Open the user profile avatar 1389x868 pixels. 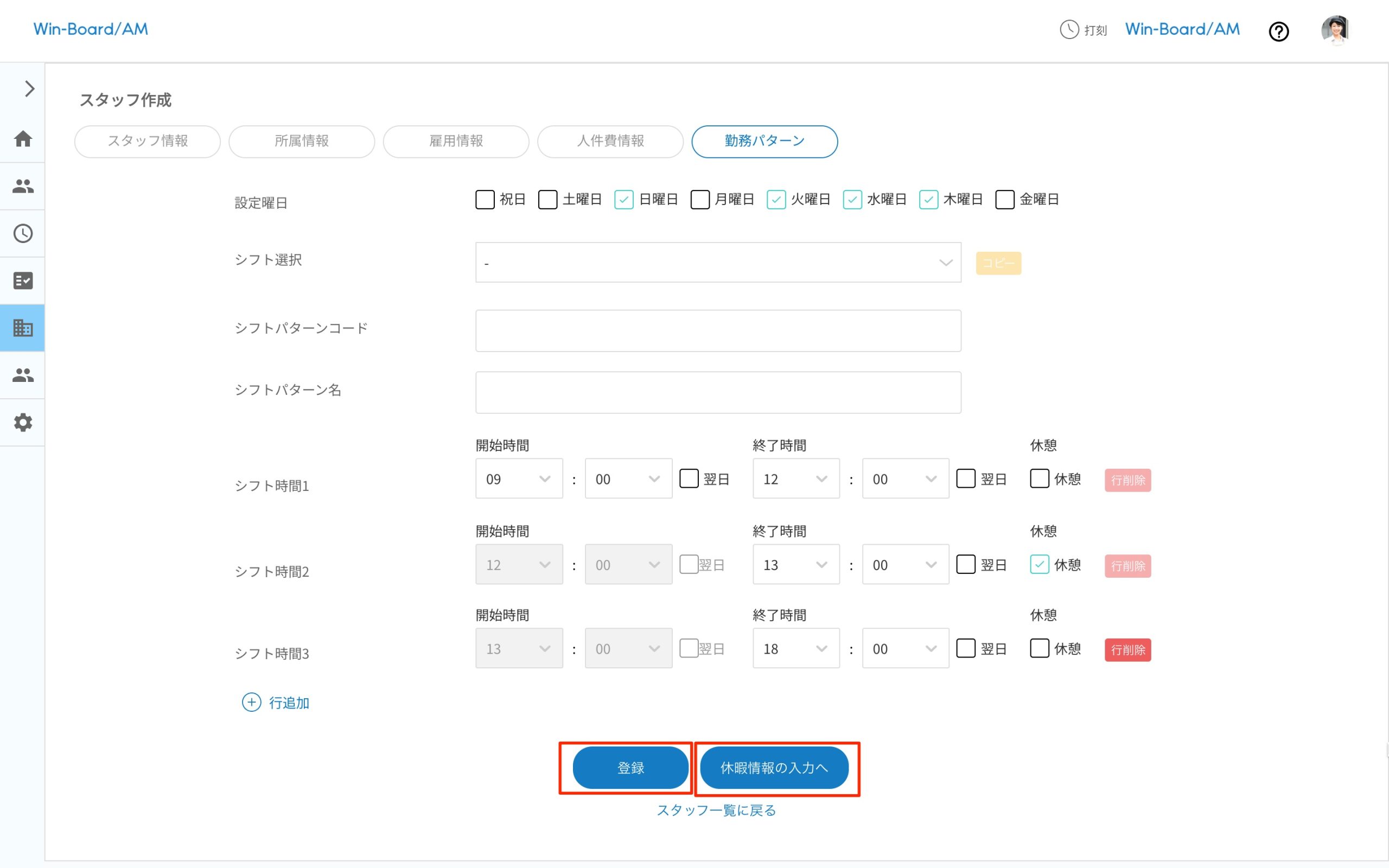point(1335,30)
